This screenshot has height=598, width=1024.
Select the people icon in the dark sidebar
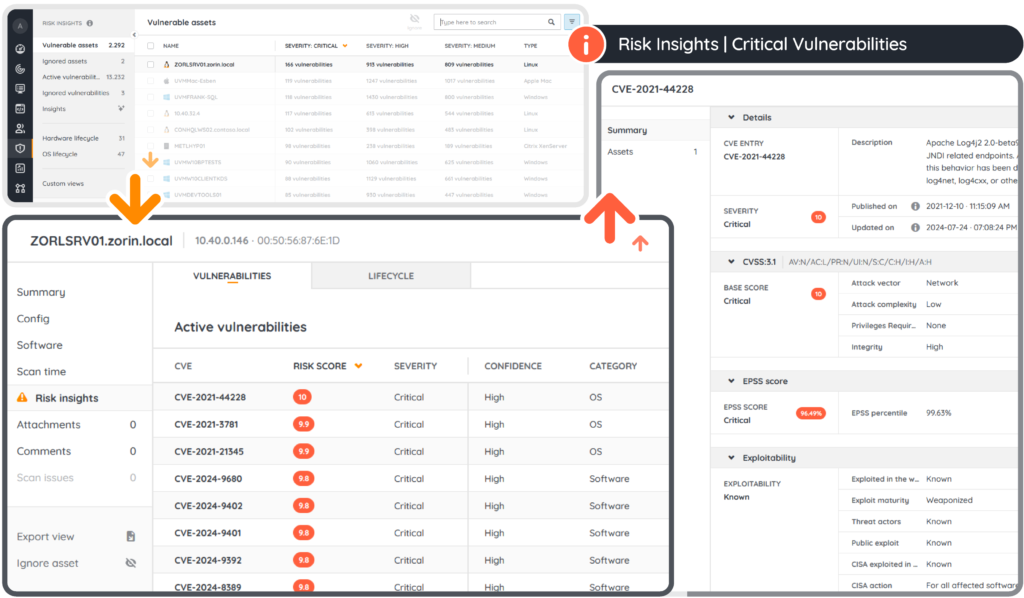tap(20, 129)
